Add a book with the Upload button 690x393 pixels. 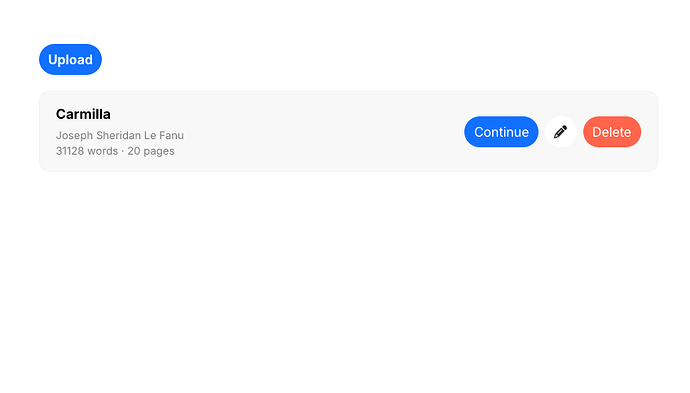pyautogui.click(x=70, y=59)
